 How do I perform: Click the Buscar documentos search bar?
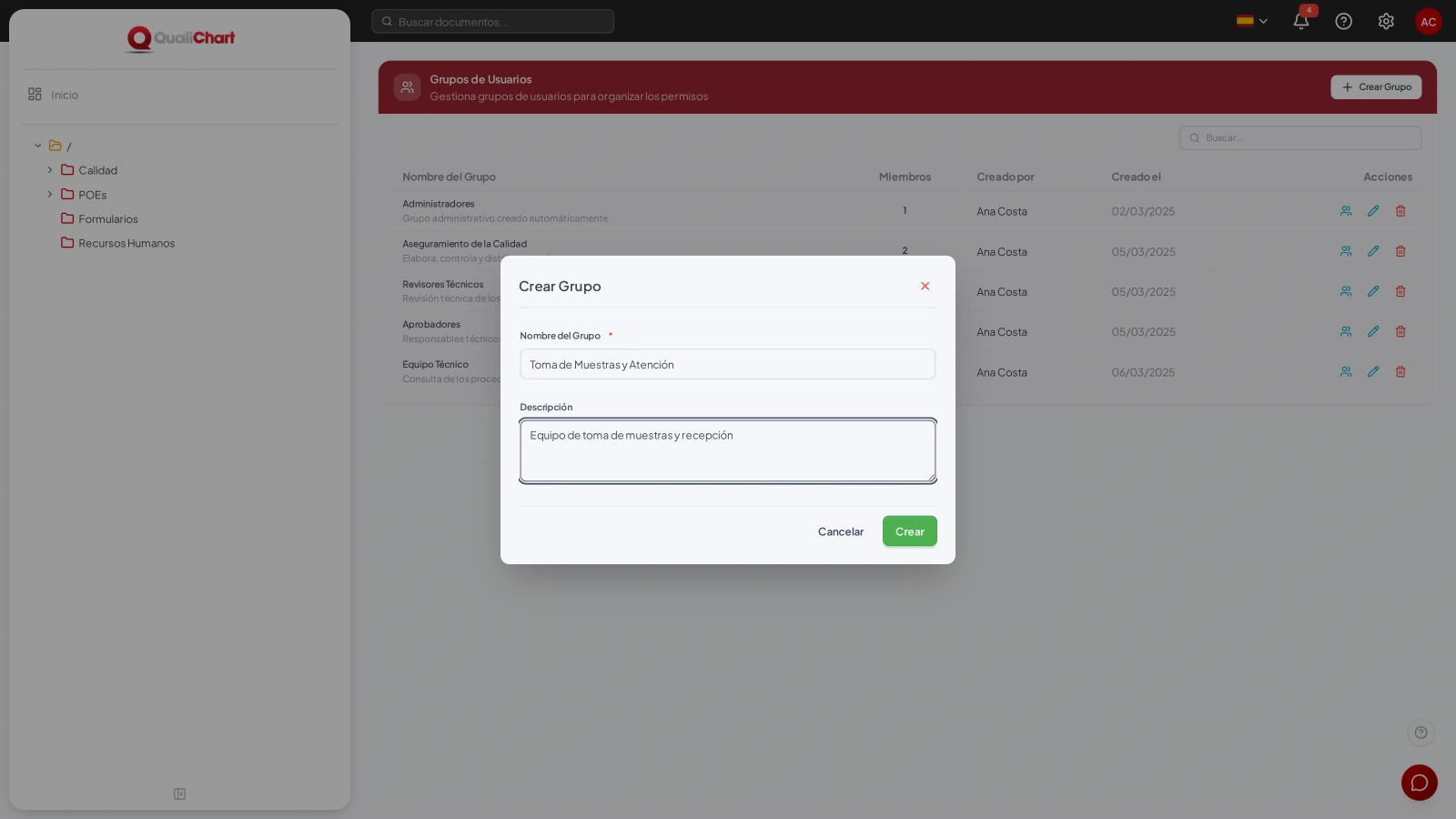492,22
